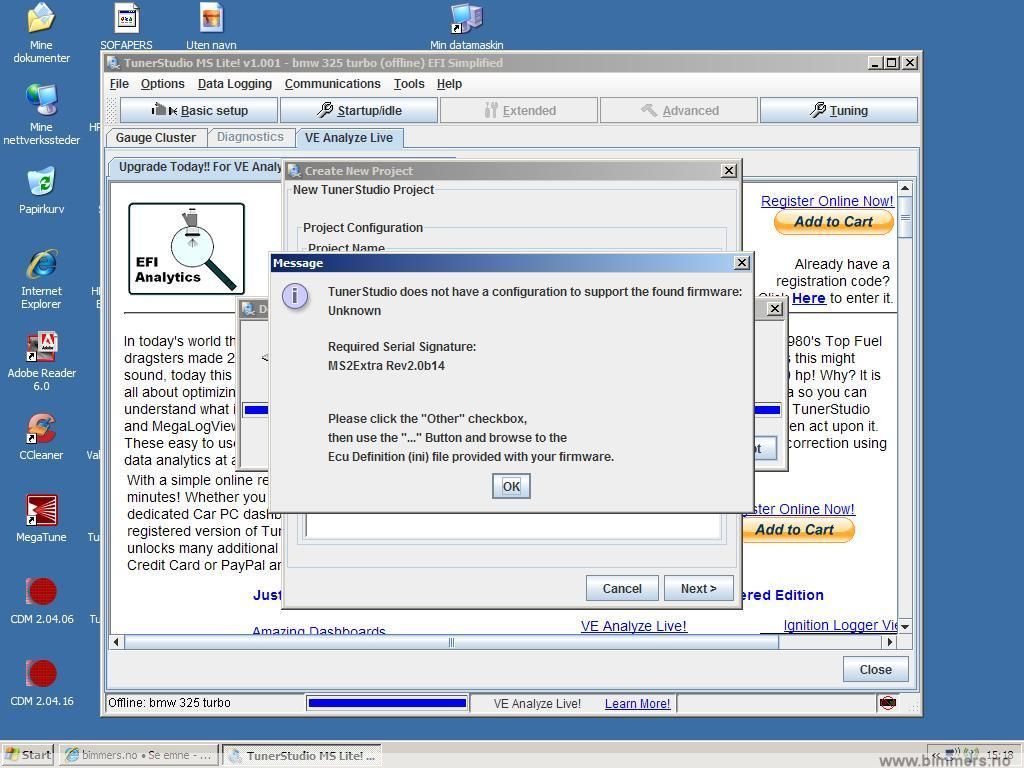Click the upper Add to Cart button
Viewport: 1024px width, 768px height.
tap(833, 222)
